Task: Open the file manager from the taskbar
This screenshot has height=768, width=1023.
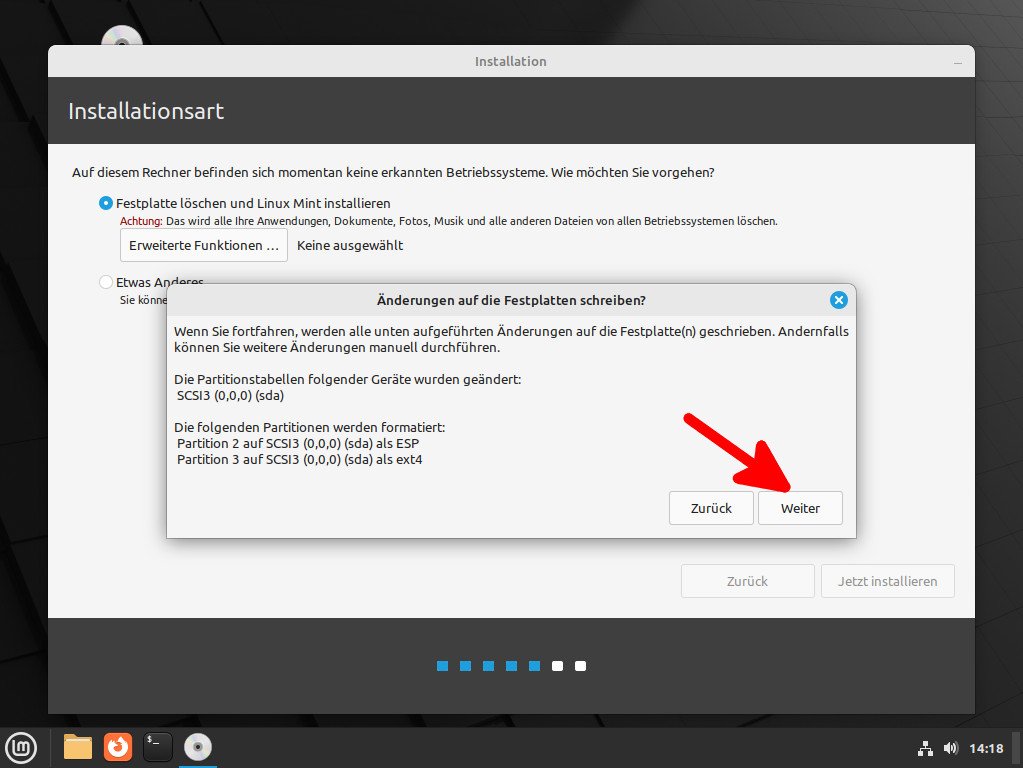Action: pyautogui.click(x=77, y=747)
